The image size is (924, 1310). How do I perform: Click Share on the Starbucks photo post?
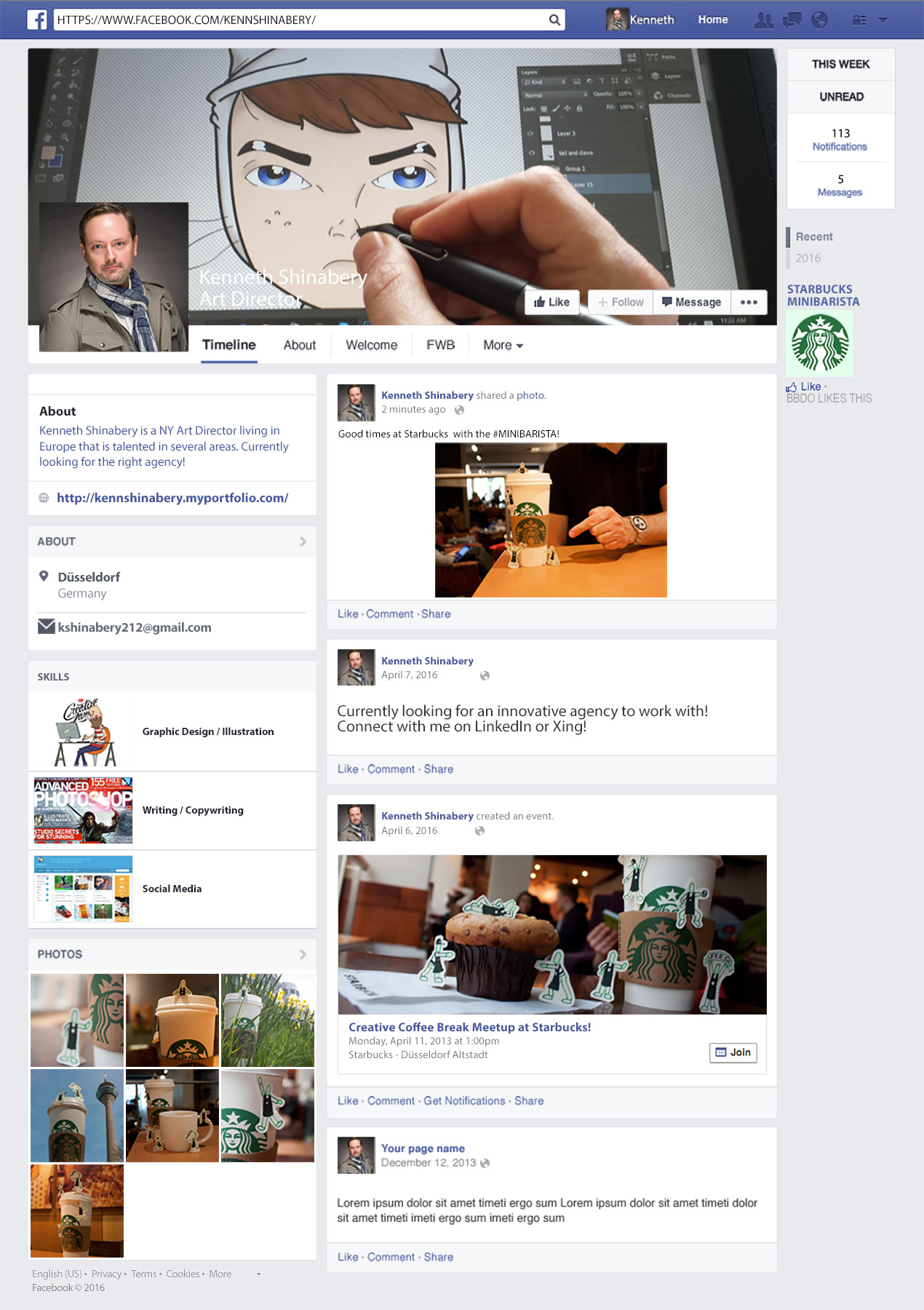436,614
